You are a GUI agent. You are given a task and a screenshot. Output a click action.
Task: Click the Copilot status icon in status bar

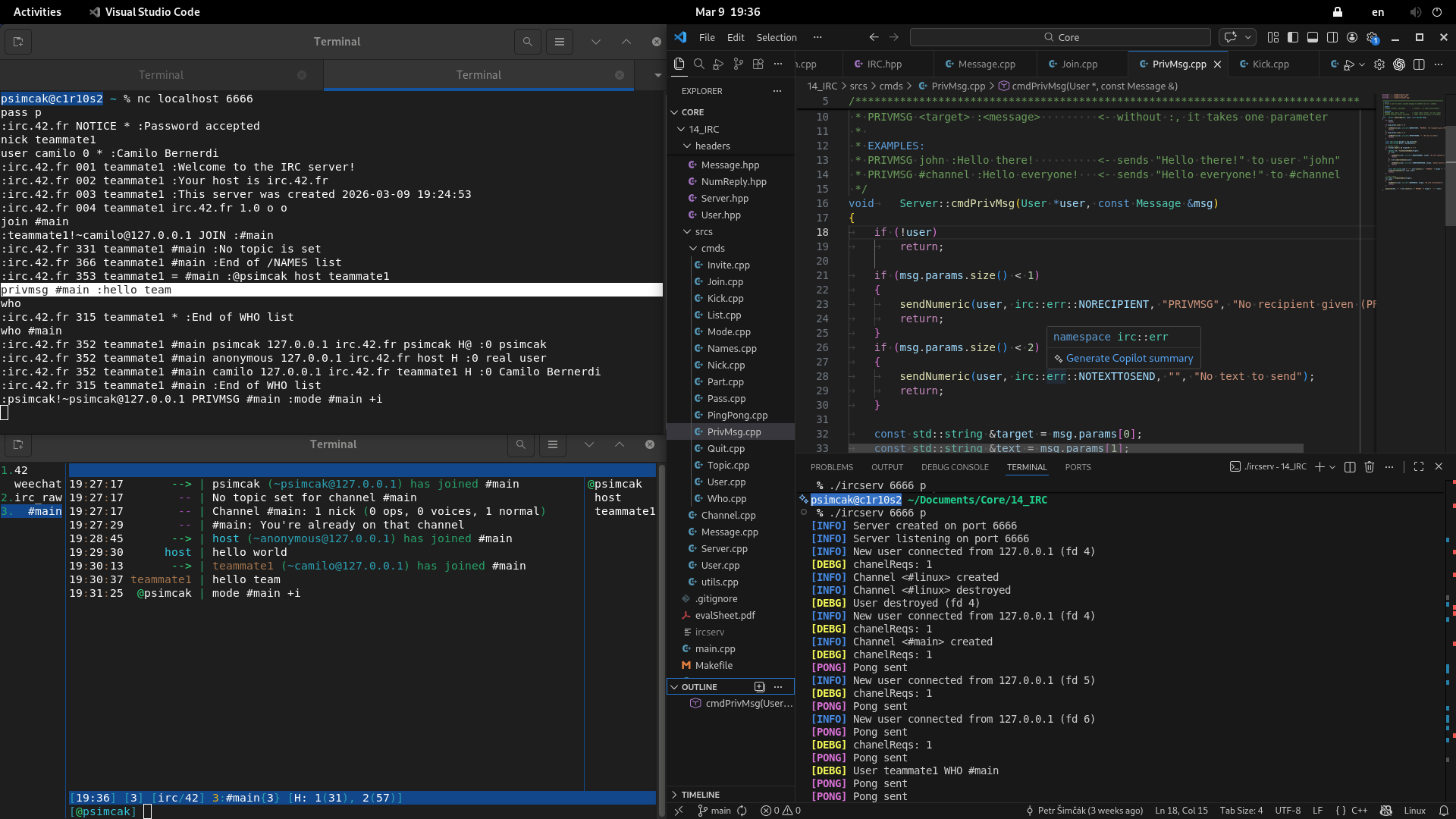tap(1386, 811)
